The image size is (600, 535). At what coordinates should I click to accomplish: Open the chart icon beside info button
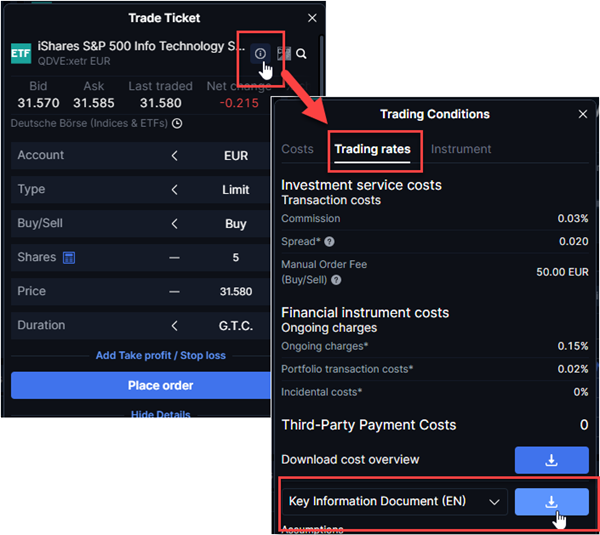click(x=283, y=53)
